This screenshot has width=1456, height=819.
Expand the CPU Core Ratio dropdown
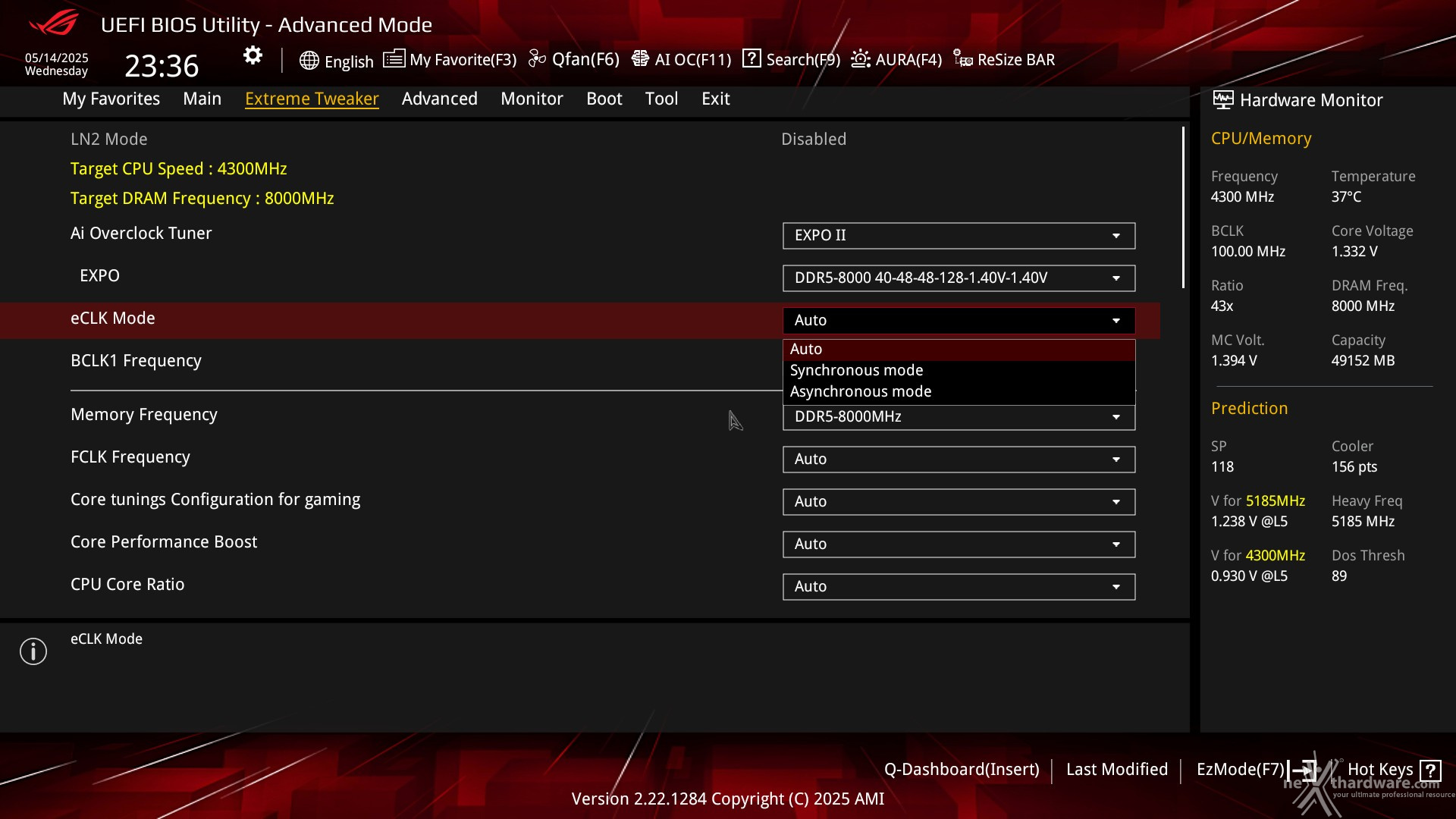tap(959, 587)
